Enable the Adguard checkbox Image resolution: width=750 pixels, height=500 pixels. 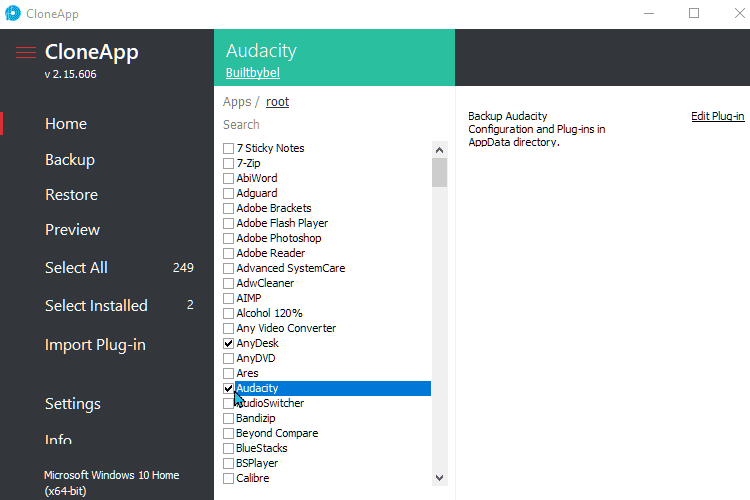[229, 193]
